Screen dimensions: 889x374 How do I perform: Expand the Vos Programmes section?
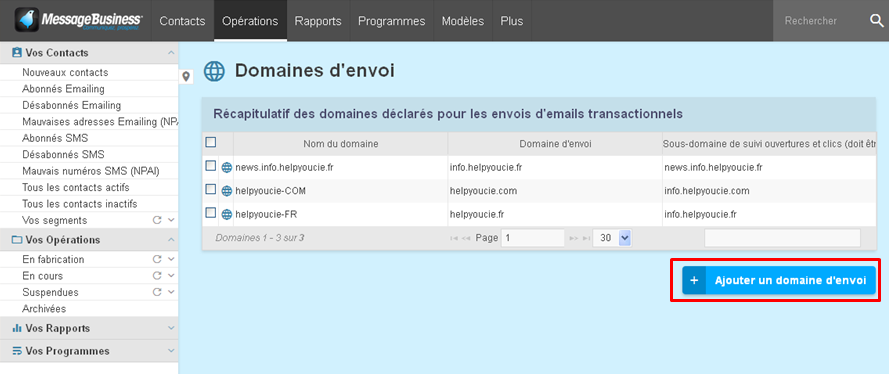tap(171, 351)
